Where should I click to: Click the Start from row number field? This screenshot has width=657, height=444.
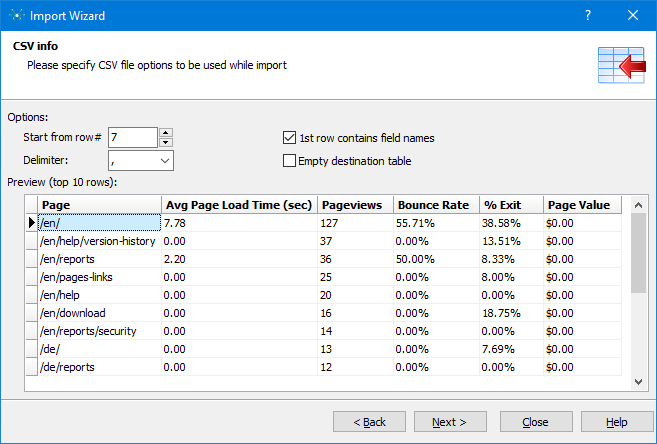[x=132, y=138]
